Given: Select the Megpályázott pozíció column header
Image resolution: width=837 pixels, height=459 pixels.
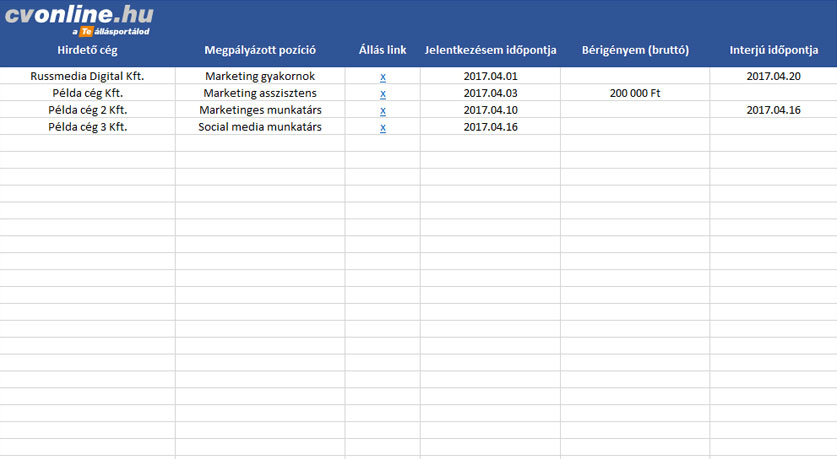Looking at the screenshot, I should click(260, 50).
